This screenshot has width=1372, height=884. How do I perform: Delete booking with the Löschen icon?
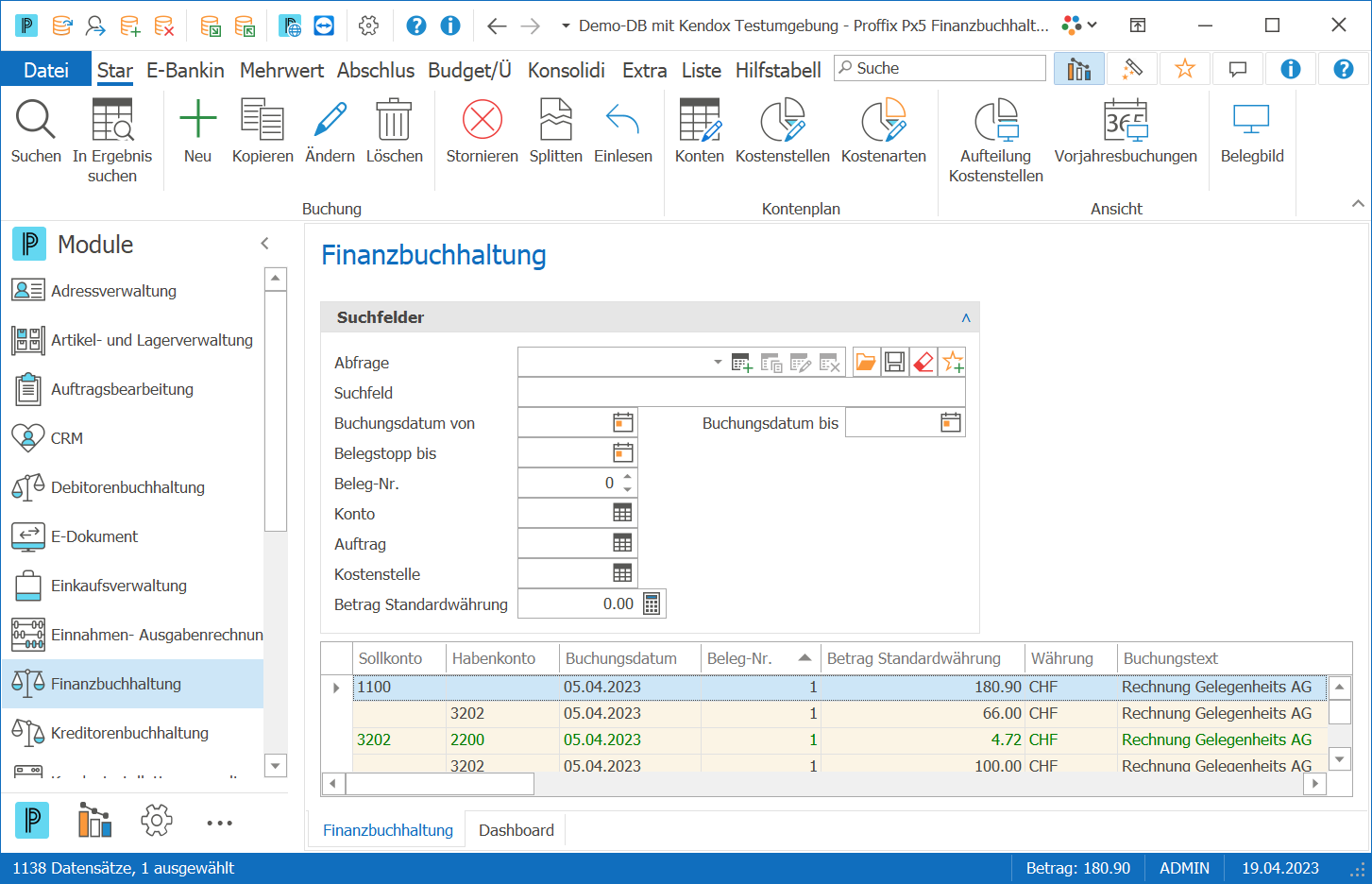394,120
